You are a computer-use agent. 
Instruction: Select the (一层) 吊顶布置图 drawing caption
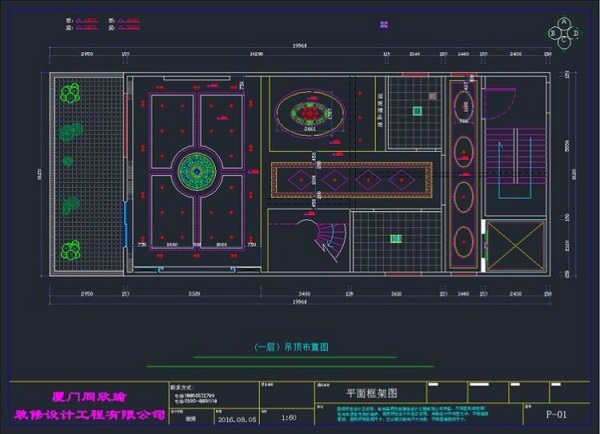(293, 346)
